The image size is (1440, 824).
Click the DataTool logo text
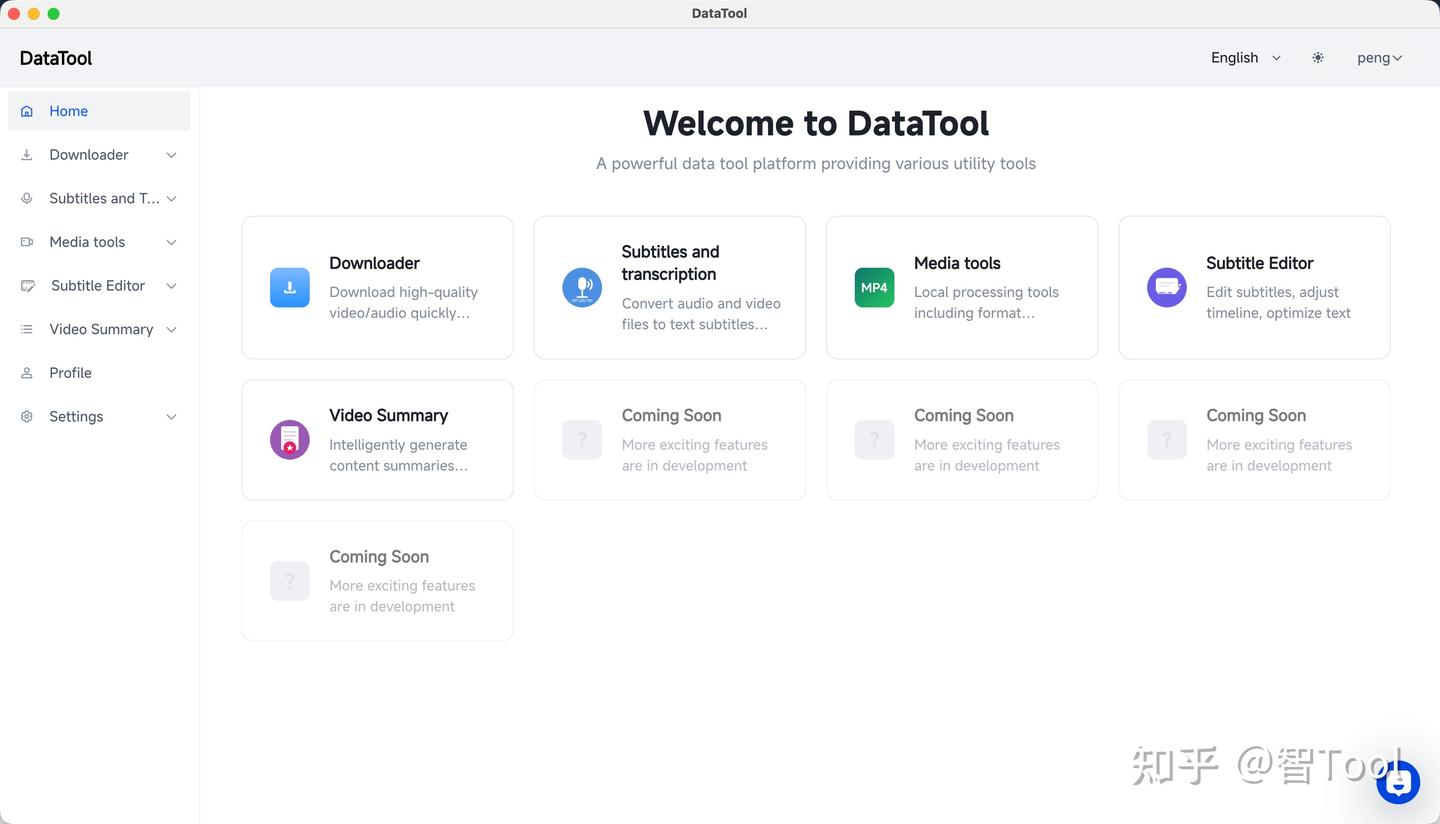pos(56,58)
